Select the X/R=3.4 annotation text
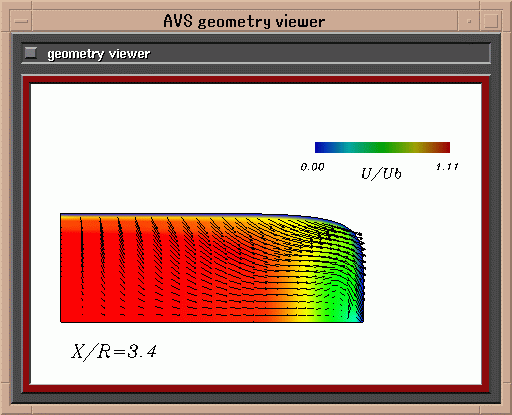The image size is (512, 415). [x=114, y=352]
